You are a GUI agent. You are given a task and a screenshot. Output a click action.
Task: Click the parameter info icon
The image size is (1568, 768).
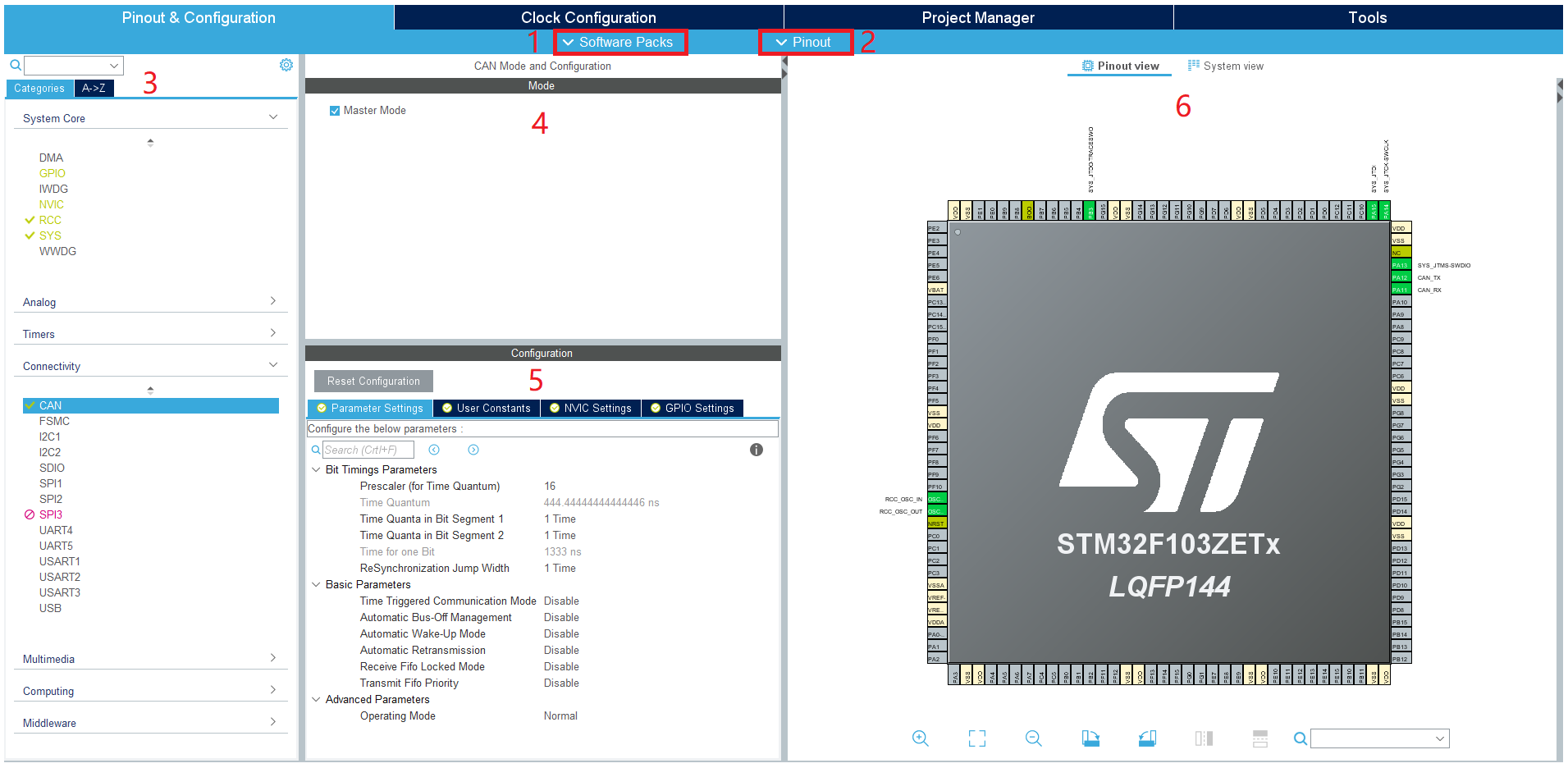(x=757, y=450)
